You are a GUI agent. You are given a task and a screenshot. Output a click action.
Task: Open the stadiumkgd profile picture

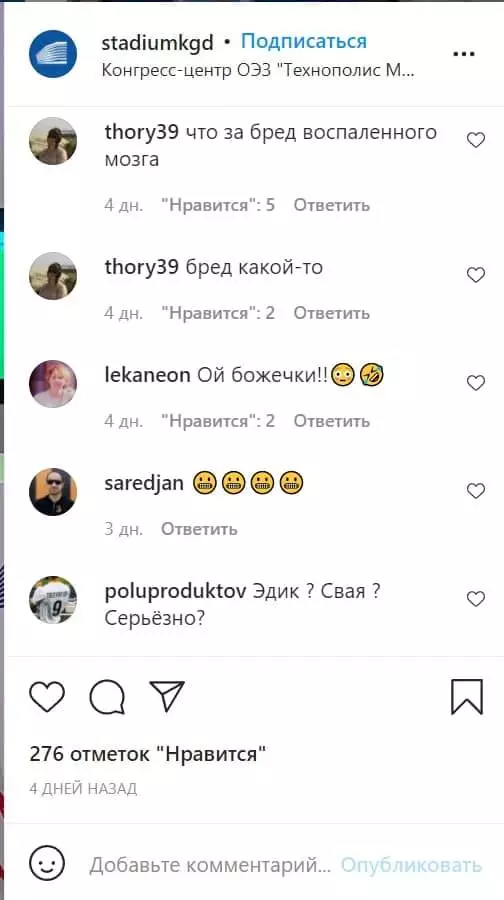(53, 54)
